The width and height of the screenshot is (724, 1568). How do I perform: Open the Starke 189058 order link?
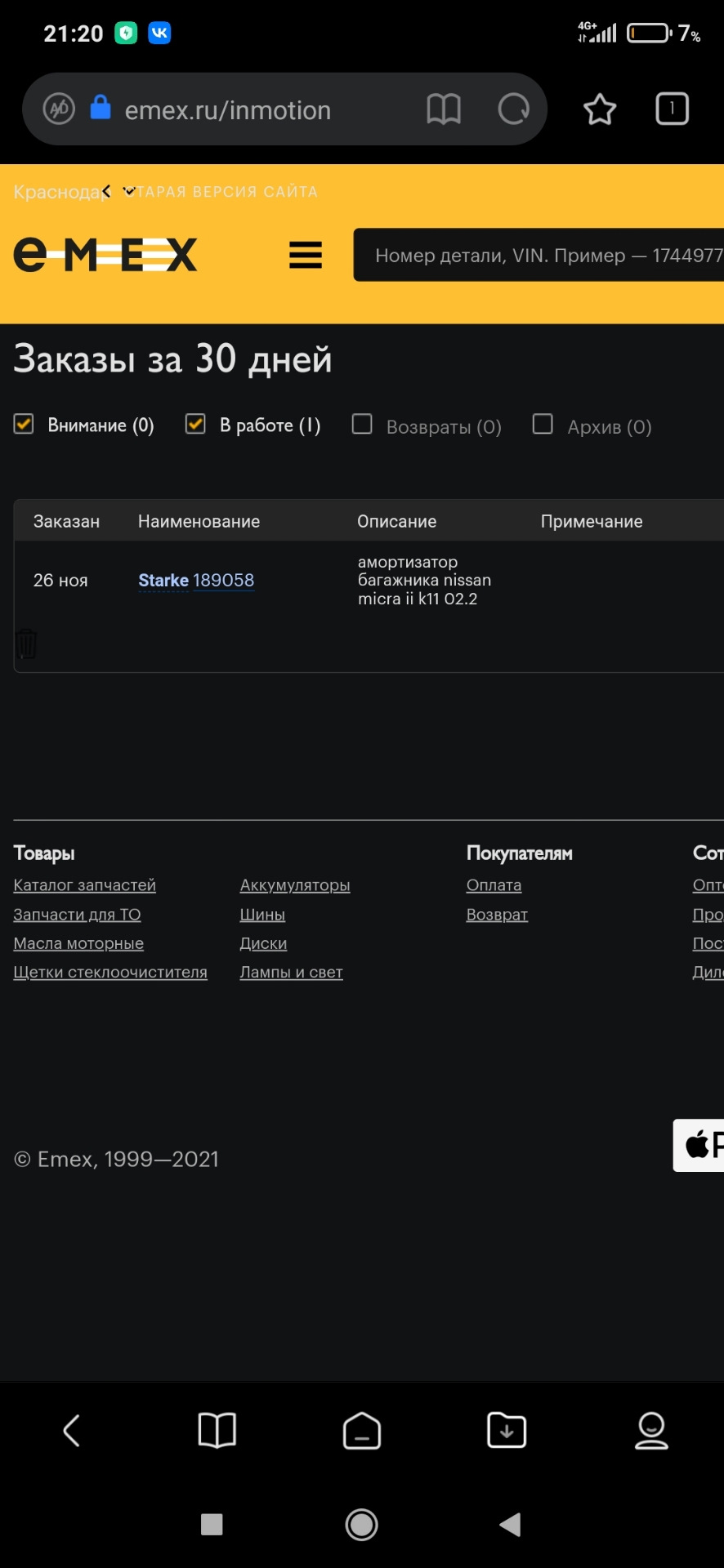(x=196, y=580)
